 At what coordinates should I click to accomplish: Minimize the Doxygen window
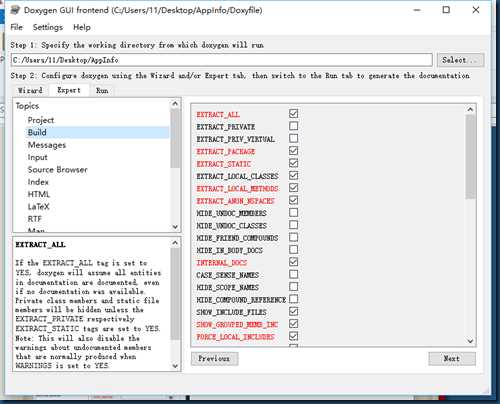417,10
